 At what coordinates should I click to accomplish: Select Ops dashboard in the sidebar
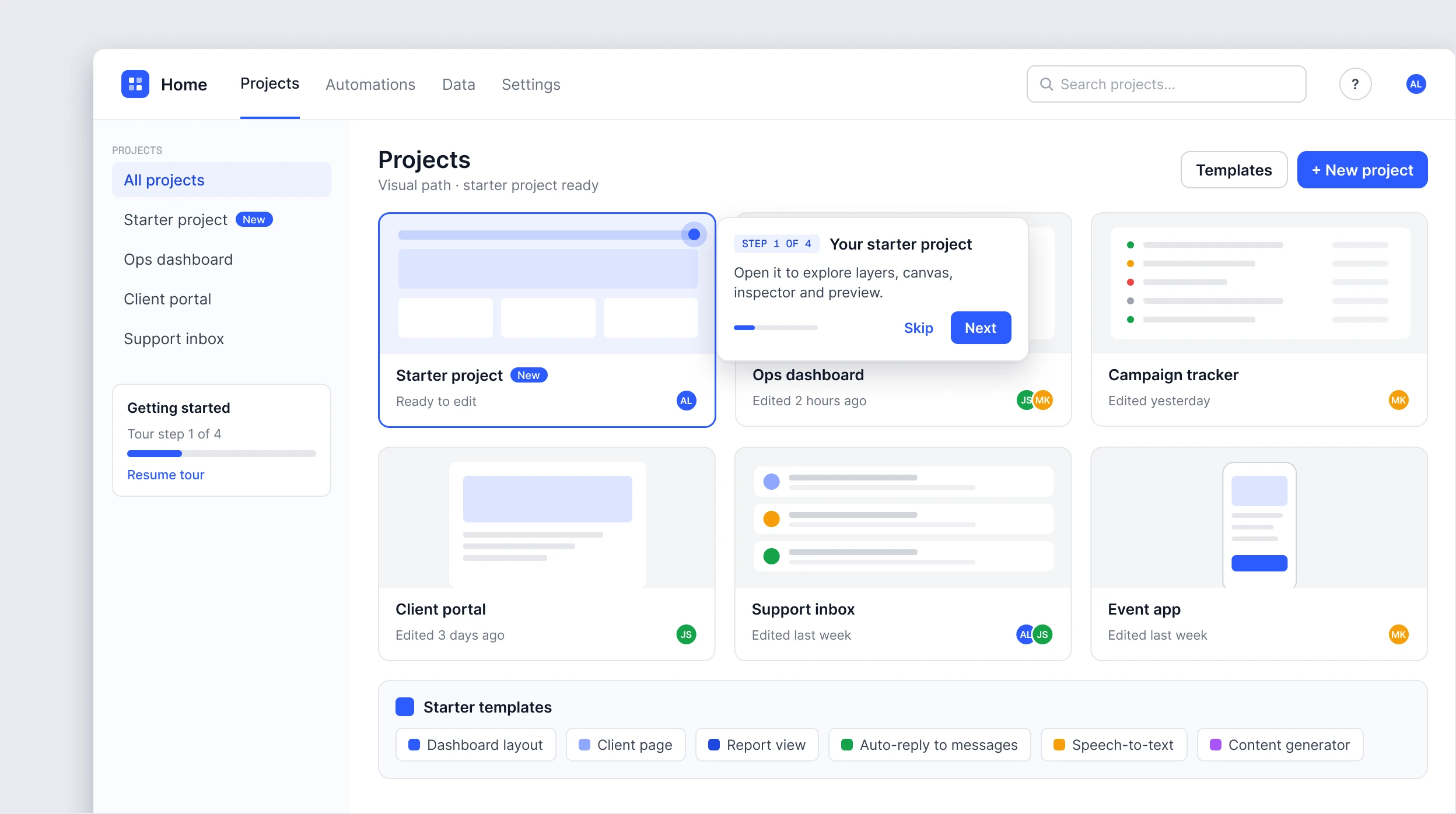pos(222,259)
